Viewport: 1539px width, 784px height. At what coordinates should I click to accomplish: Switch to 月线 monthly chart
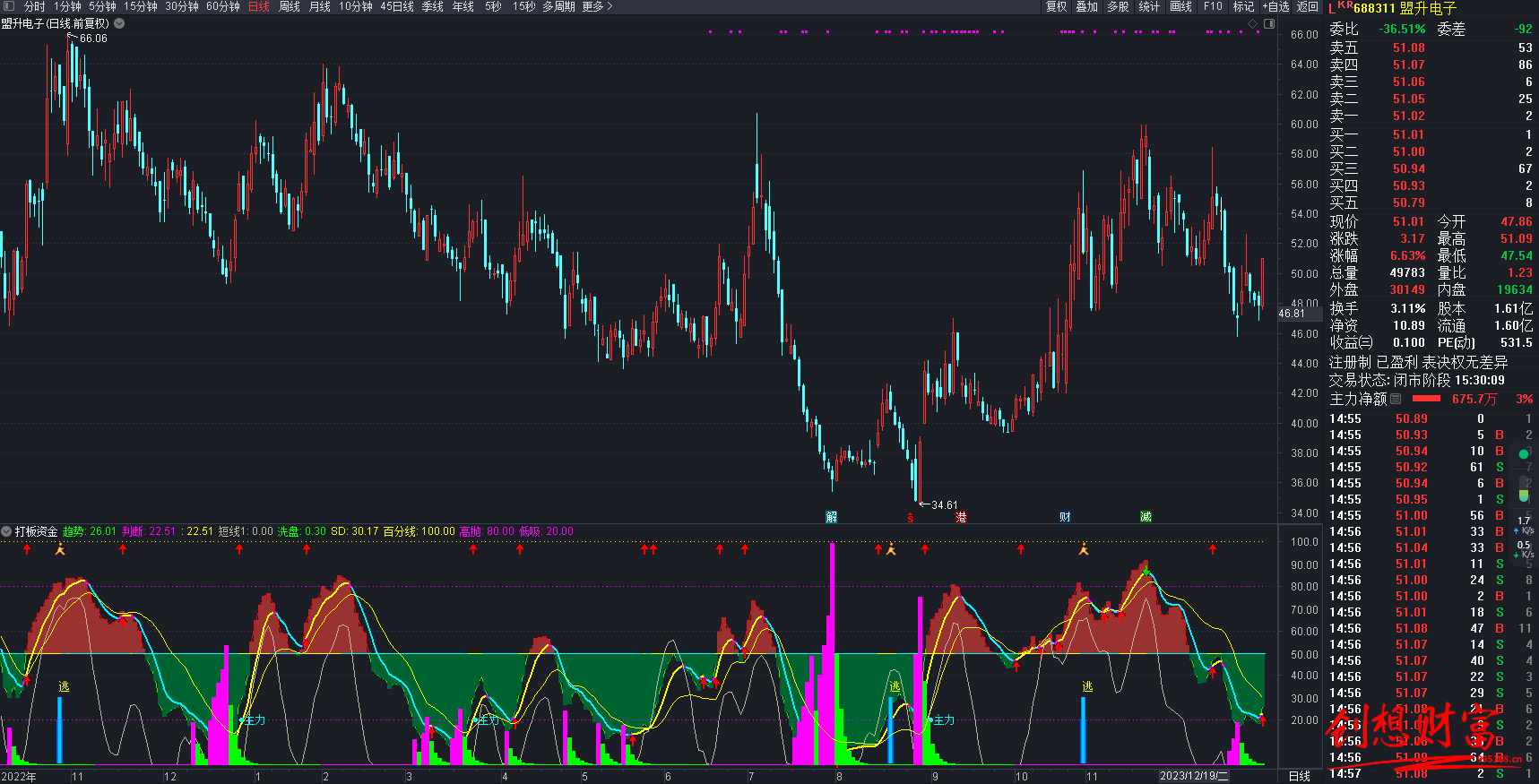tap(320, 6)
